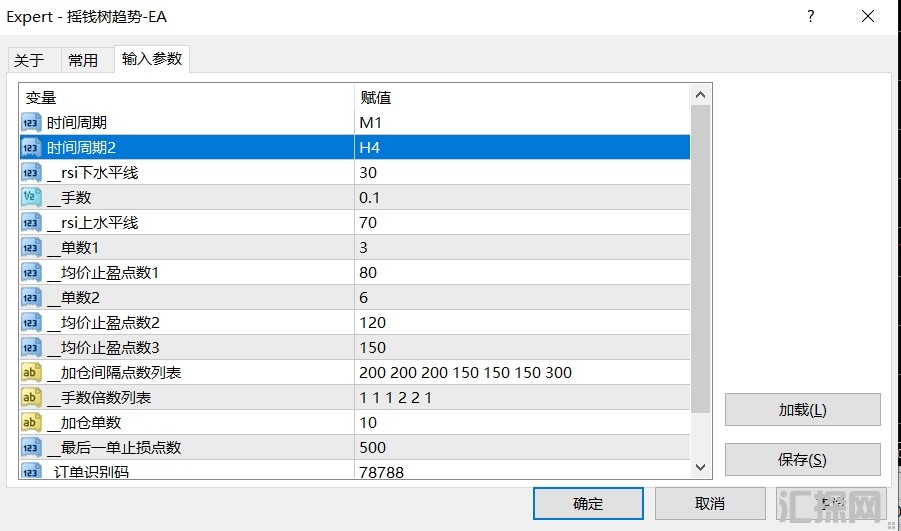Open the 常用 tab
Viewport: 901px width, 531px height.
(x=83, y=60)
